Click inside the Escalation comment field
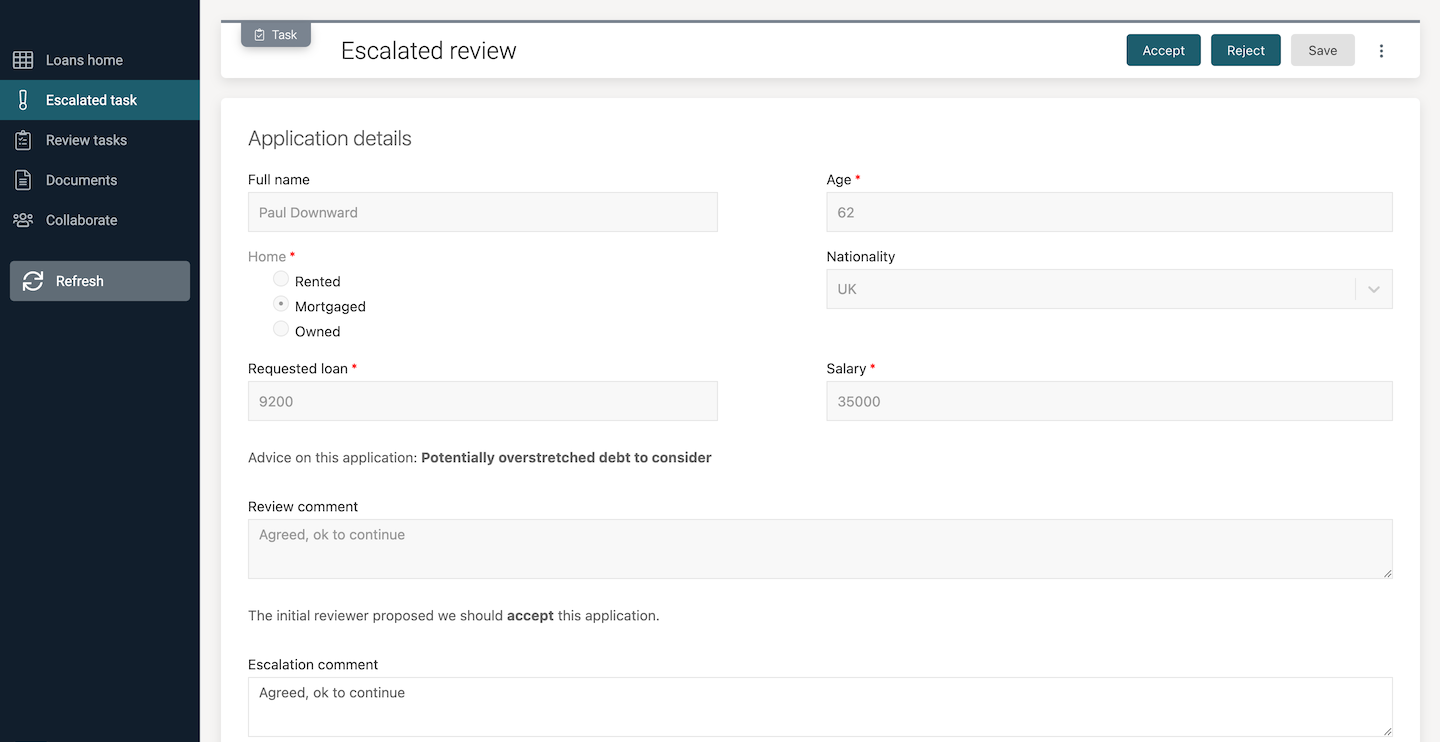Screen dimensions: 1440x742 (820, 707)
